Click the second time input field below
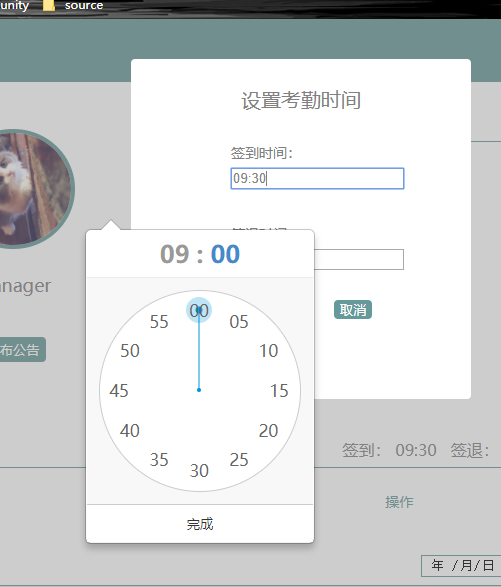Screen dimensions: 501x587 click(359, 259)
